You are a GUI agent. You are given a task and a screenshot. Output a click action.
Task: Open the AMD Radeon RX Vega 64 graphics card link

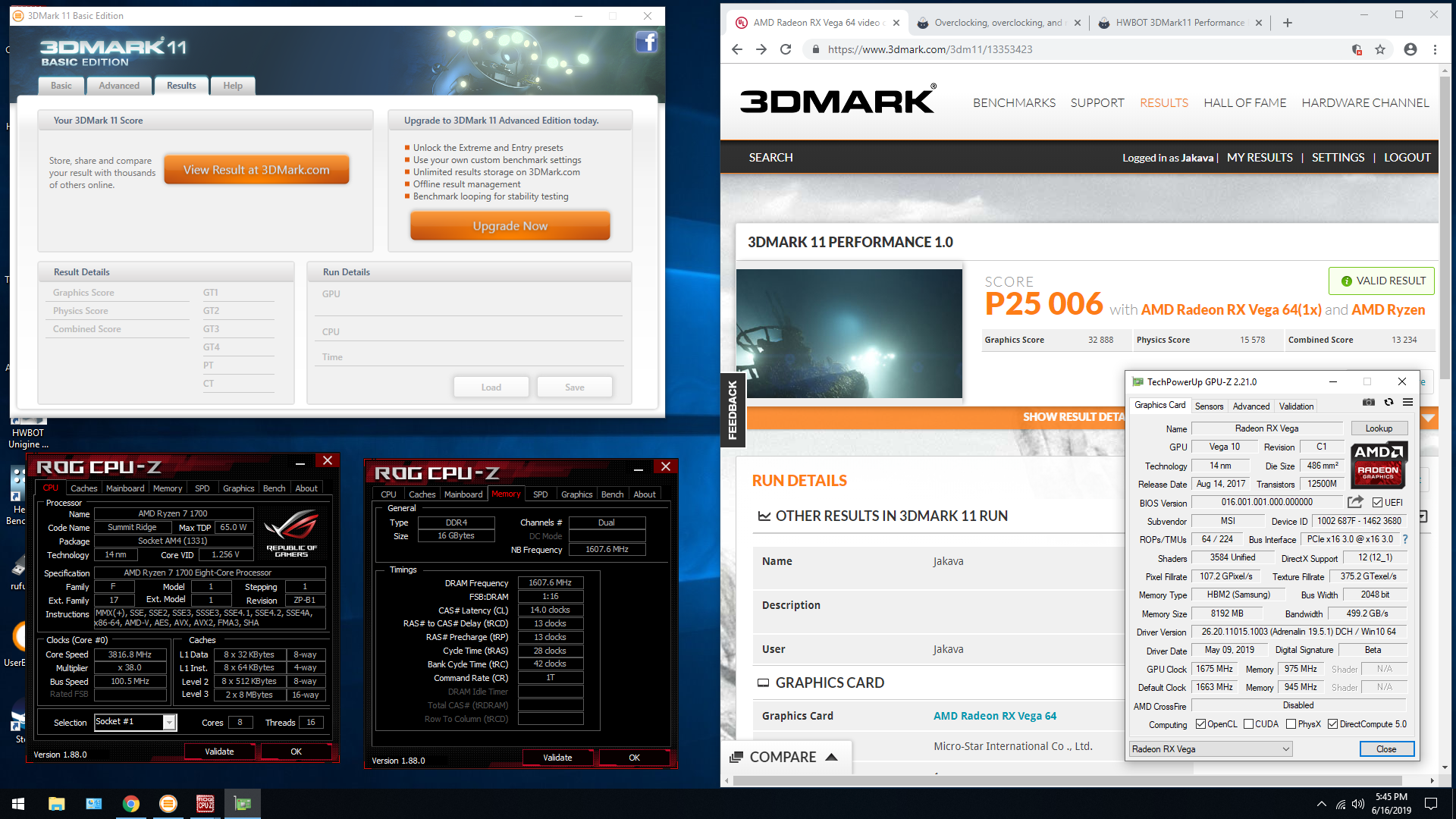(x=994, y=716)
